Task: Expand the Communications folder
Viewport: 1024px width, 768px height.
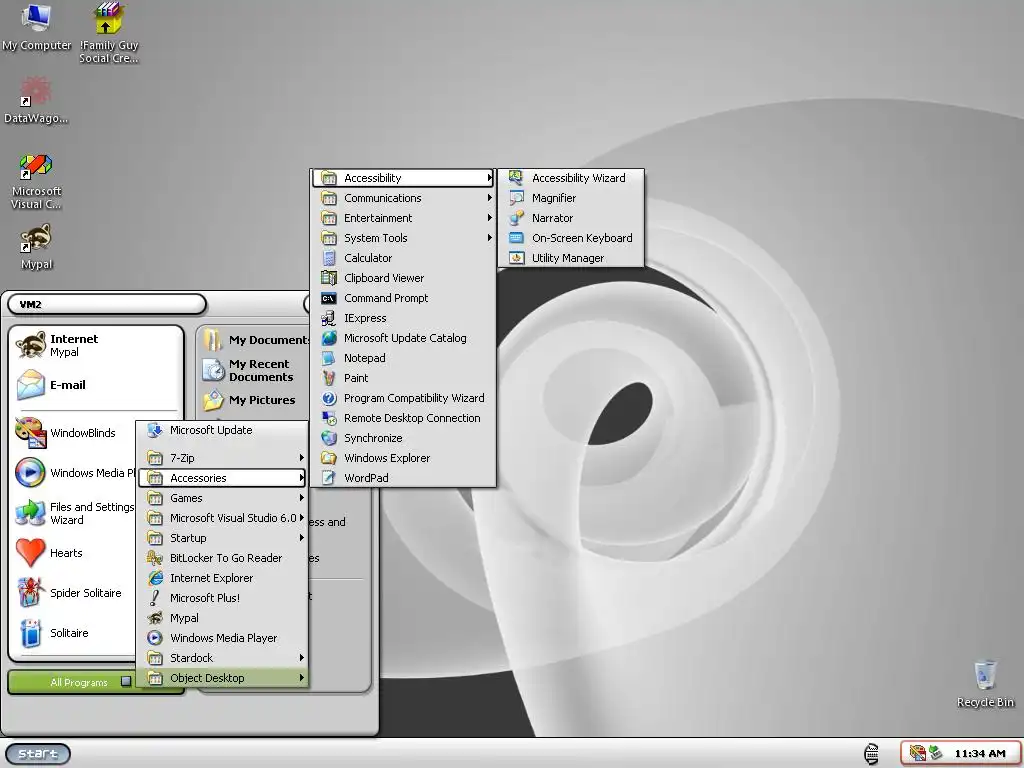Action: pos(403,198)
